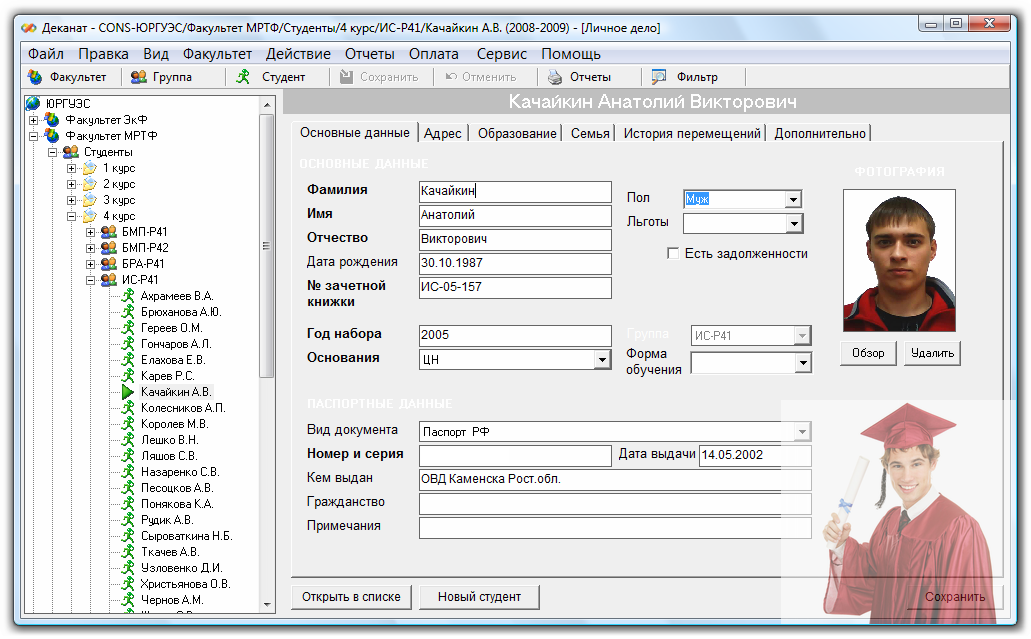This screenshot has width=1031, height=639.
Task: Click the Группа people icon in toolbar
Action: pos(139,77)
